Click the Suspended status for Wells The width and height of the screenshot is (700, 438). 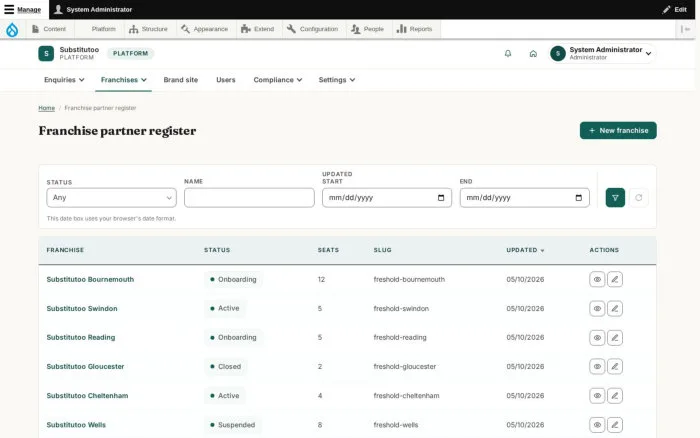(233, 425)
